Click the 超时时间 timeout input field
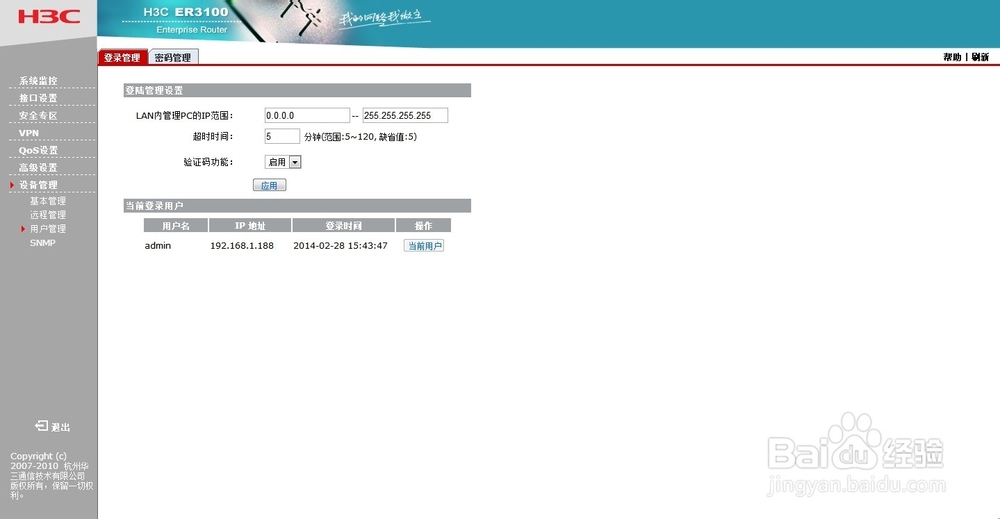The width and height of the screenshot is (1000, 519). coord(282,136)
